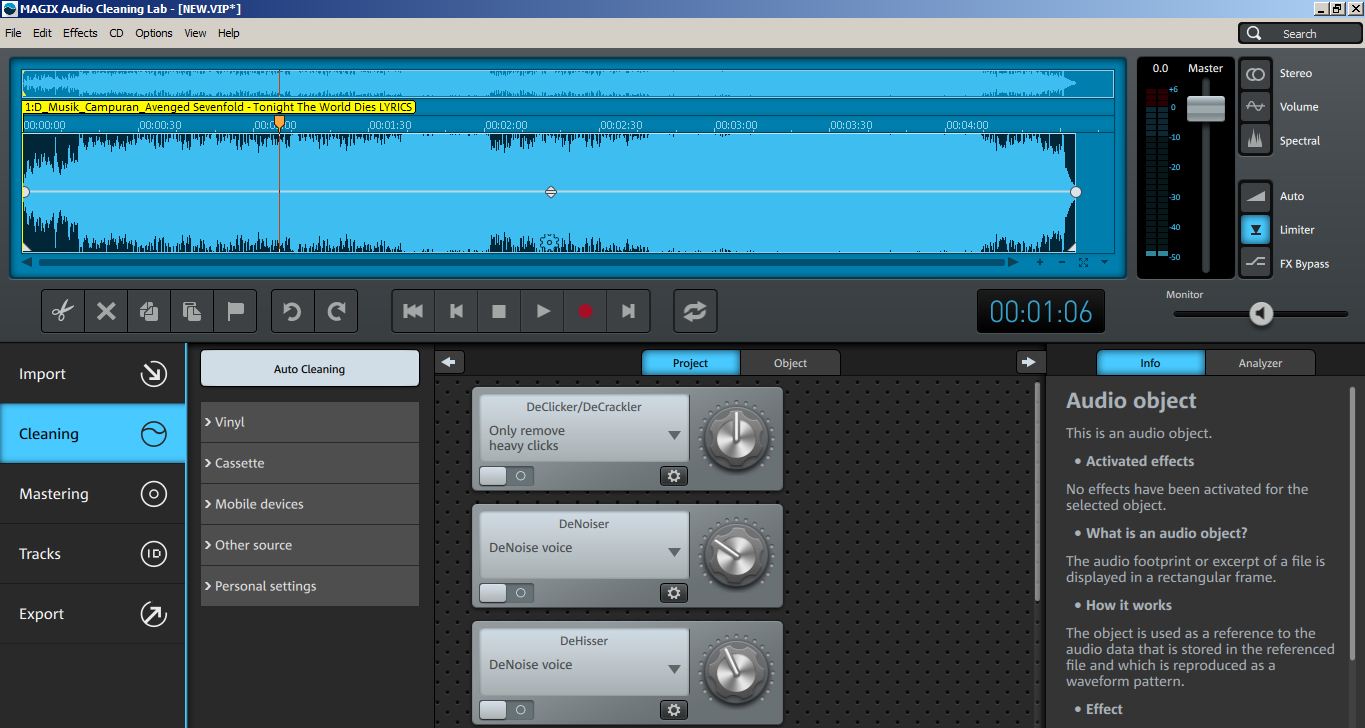Switch to the Analyzer tab

pyautogui.click(x=1260, y=363)
